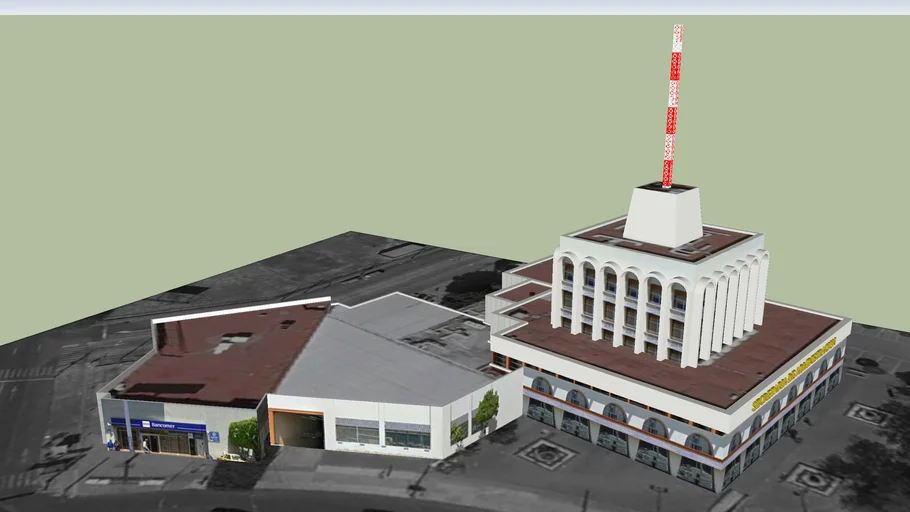Select the yellow lettering sign on right building
The width and height of the screenshot is (910, 512).
point(794,372)
